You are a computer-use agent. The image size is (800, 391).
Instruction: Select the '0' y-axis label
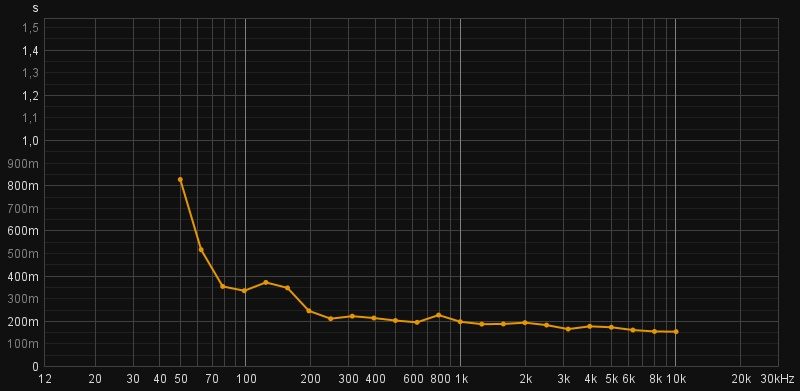coord(35,366)
